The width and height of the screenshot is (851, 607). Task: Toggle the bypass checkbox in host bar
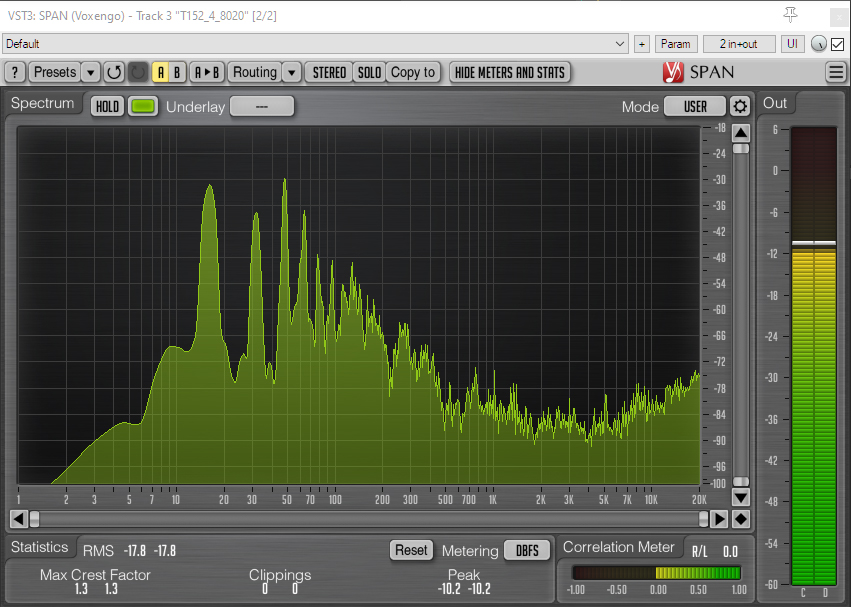[837, 44]
